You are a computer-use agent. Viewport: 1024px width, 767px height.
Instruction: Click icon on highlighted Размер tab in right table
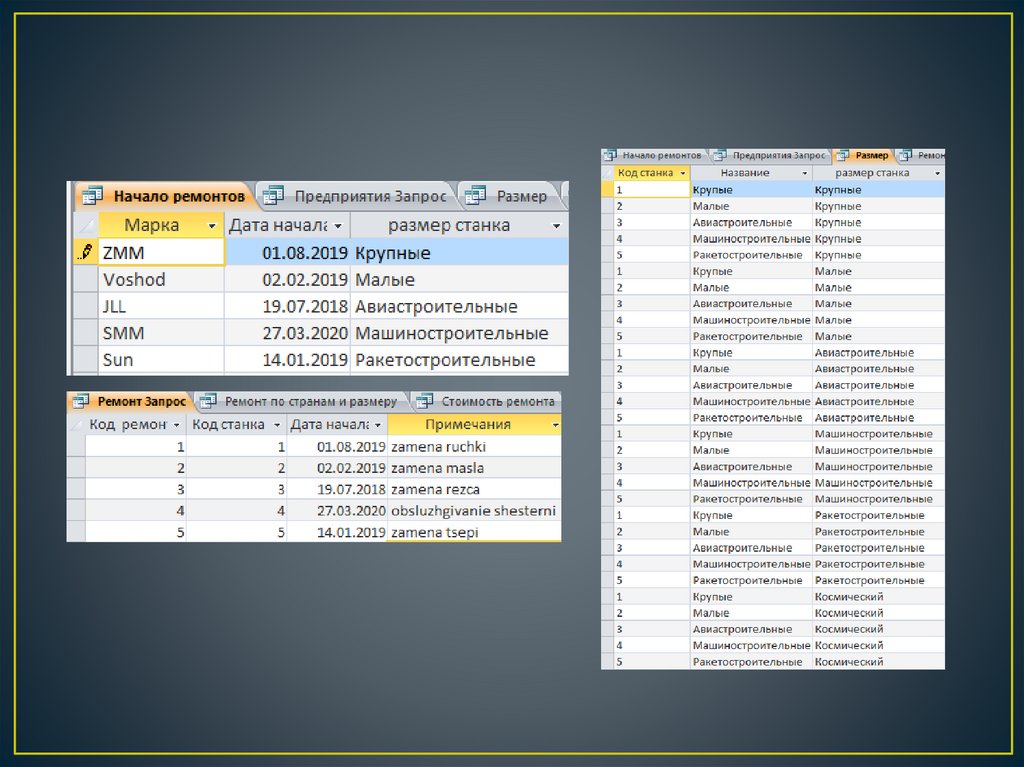click(842, 156)
